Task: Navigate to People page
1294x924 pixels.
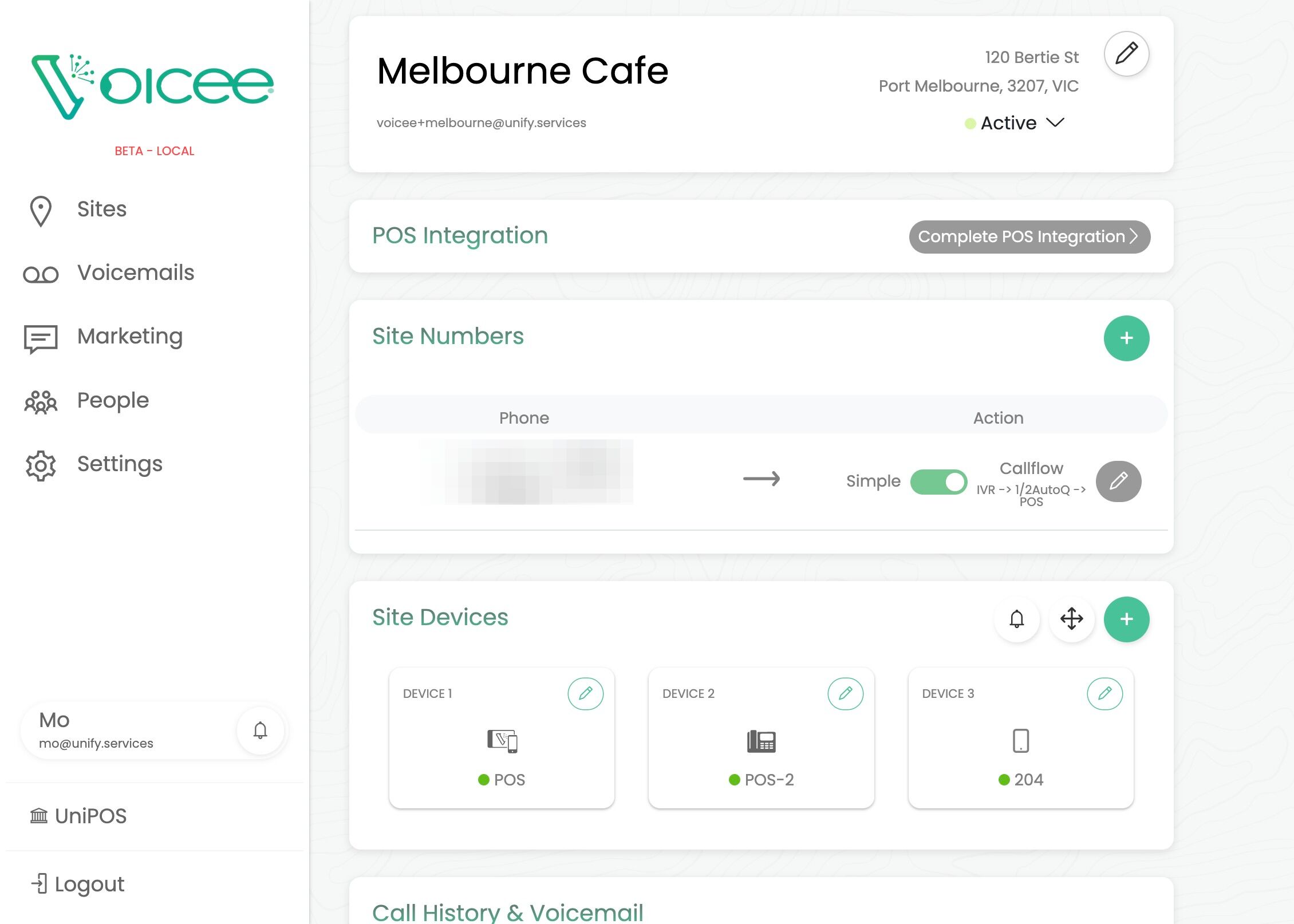Action: (113, 400)
